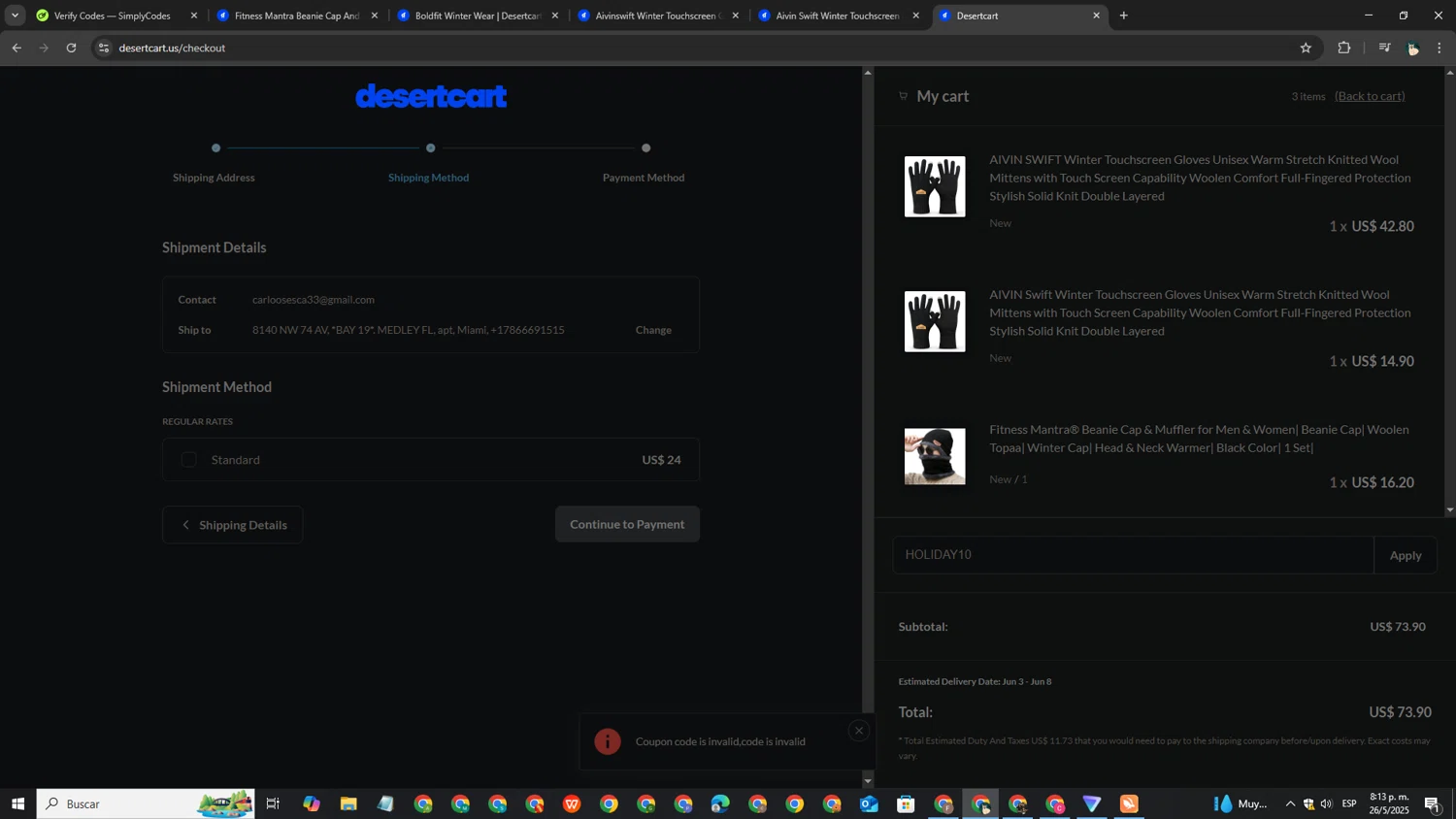The width and height of the screenshot is (1456, 819).
Task: Apply the HOLIDAY10 coupon code
Action: [x=1405, y=555]
